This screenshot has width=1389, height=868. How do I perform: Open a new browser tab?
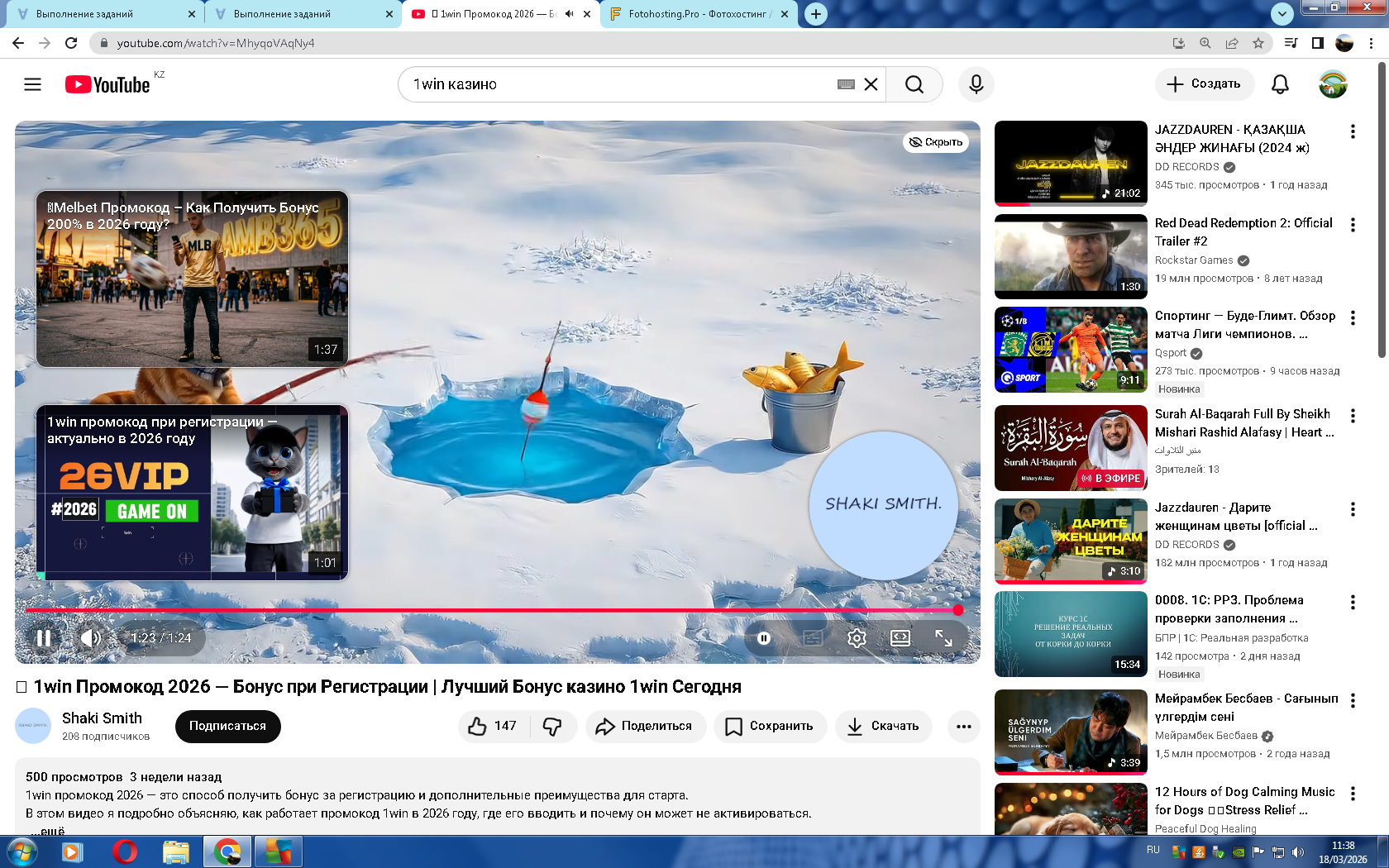(x=816, y=14)
